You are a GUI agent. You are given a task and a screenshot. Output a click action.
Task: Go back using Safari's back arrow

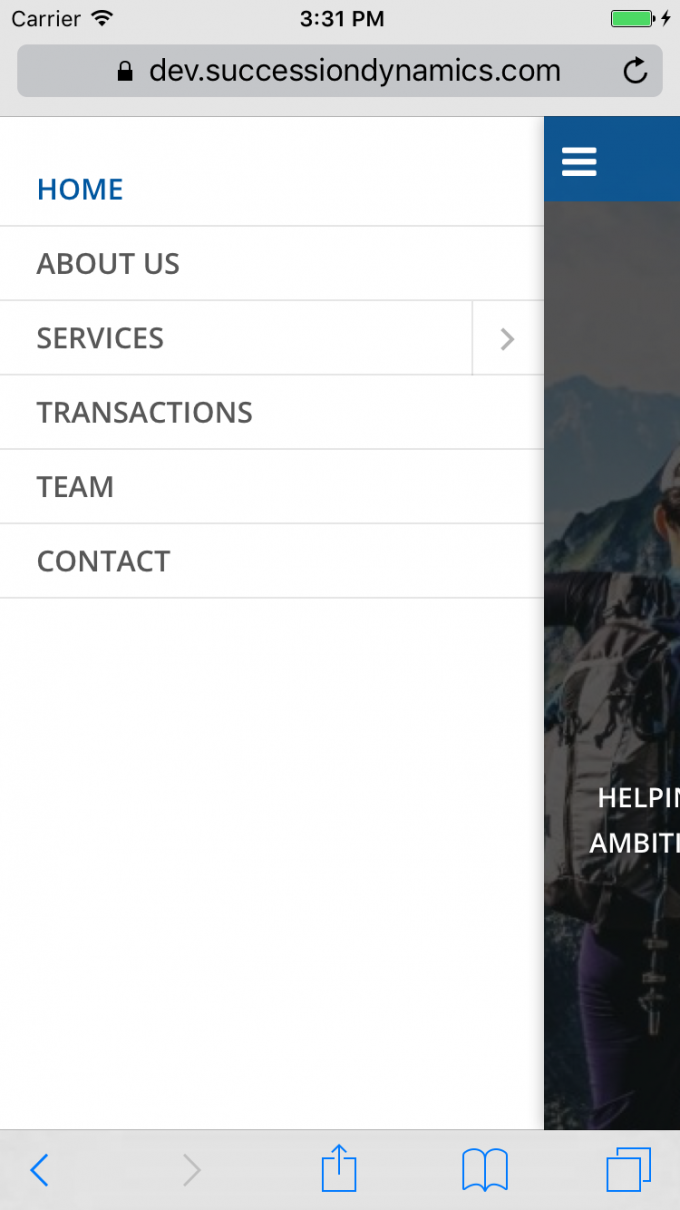(x=39, y=1169)
